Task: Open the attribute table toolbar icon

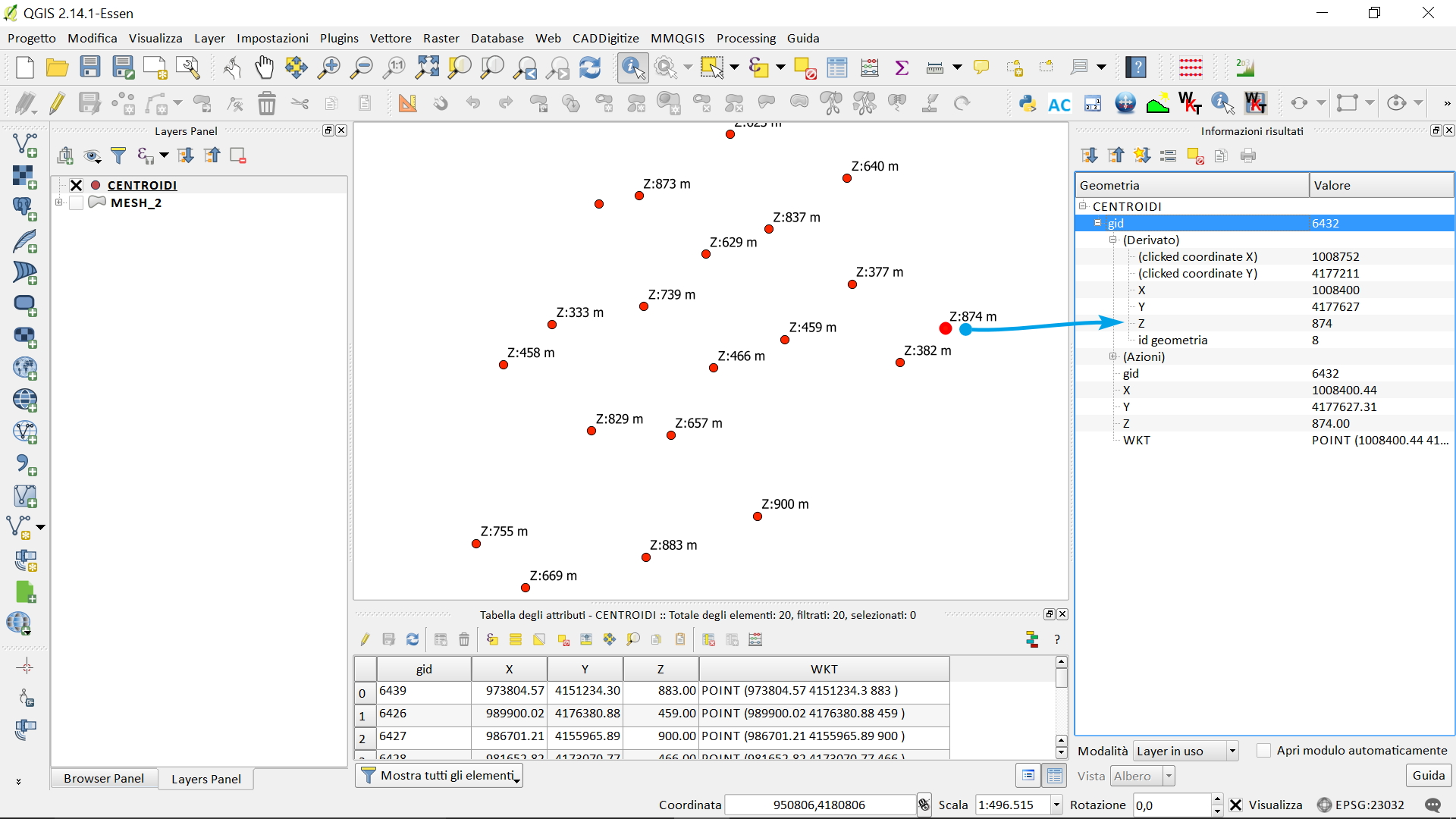Action: click(837, 67)
